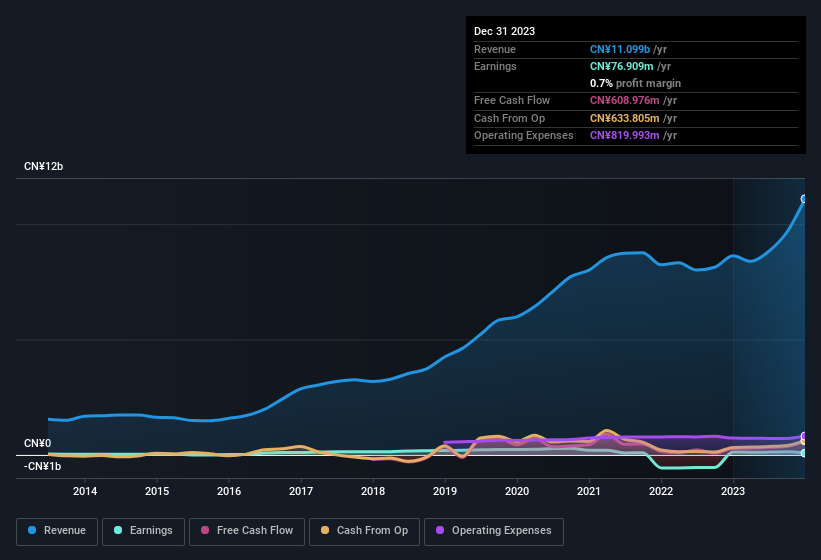Click the Free Cash Flow label in tooltip

(512, 100)
